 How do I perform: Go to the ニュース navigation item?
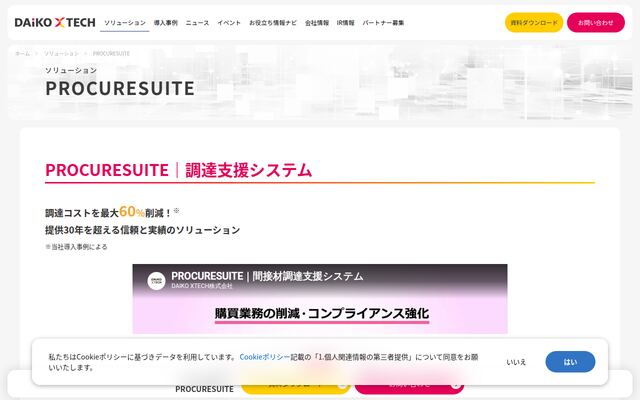[x=198, y=23]
